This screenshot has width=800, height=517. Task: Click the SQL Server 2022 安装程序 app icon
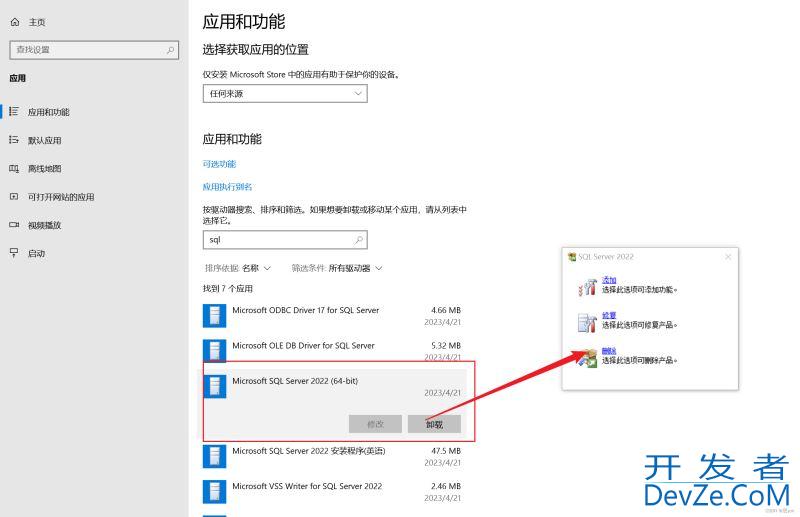pyautogui.click(x=214, y=456)
